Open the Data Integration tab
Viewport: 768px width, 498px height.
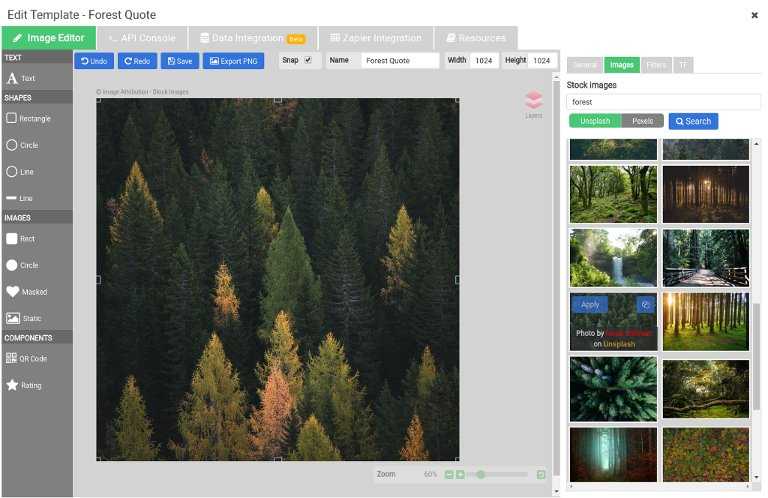tap(252, 38)
